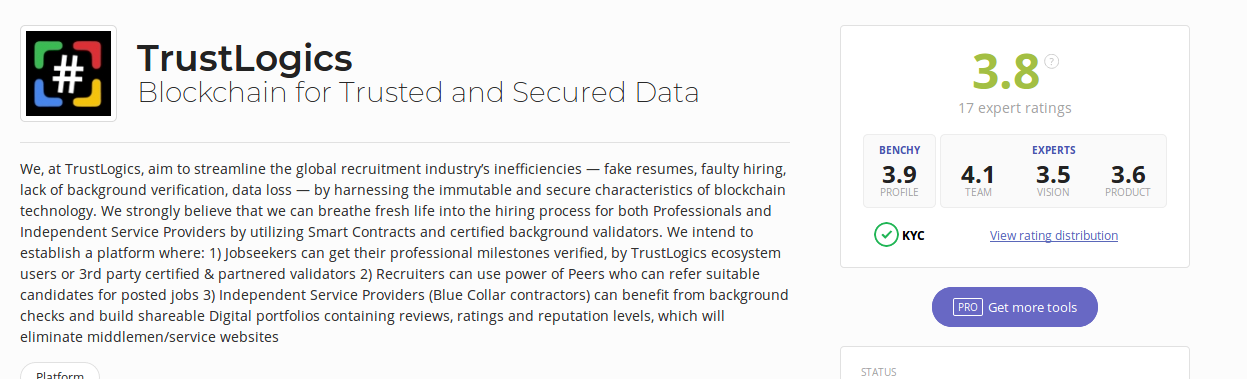The height and width of the screenshot is (379, 1247).
Task: Click the Team rating value 4.1
Action: coord(978,175)
